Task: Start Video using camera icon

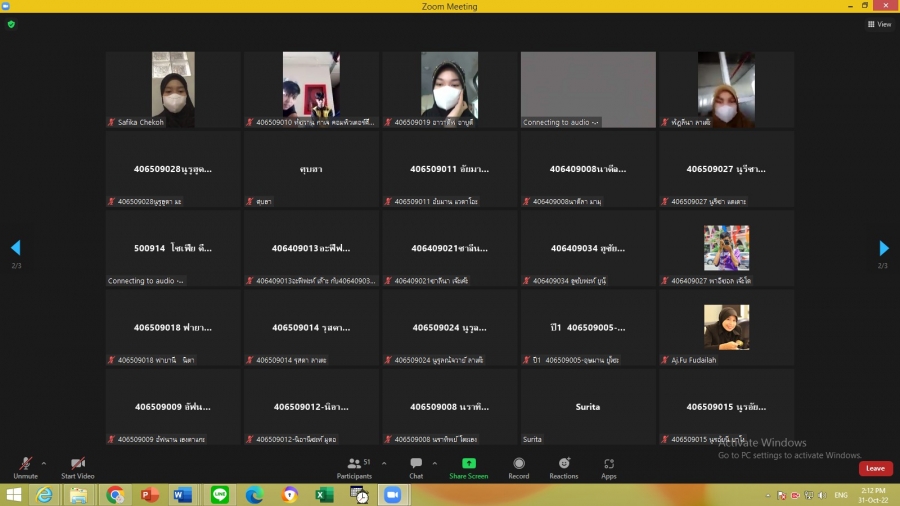Action: 78,465
